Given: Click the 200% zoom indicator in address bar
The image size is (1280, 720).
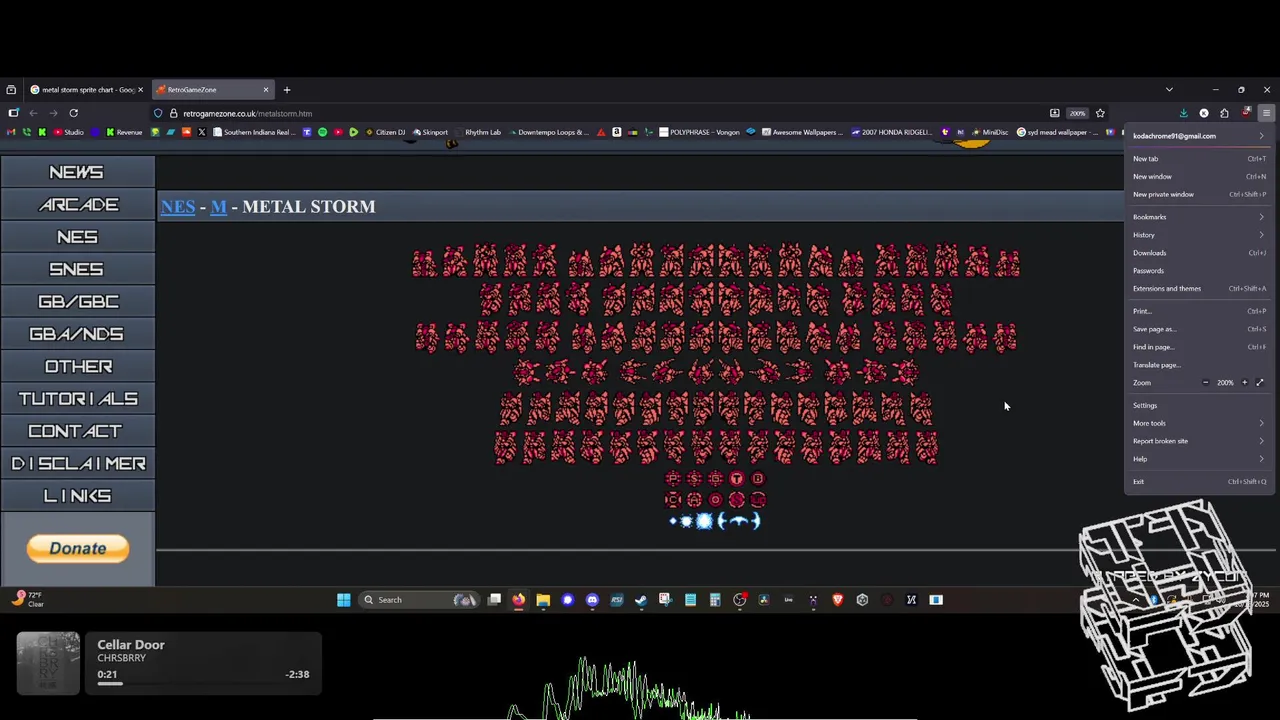Looking at the screenshot, I should [1077, 113].
